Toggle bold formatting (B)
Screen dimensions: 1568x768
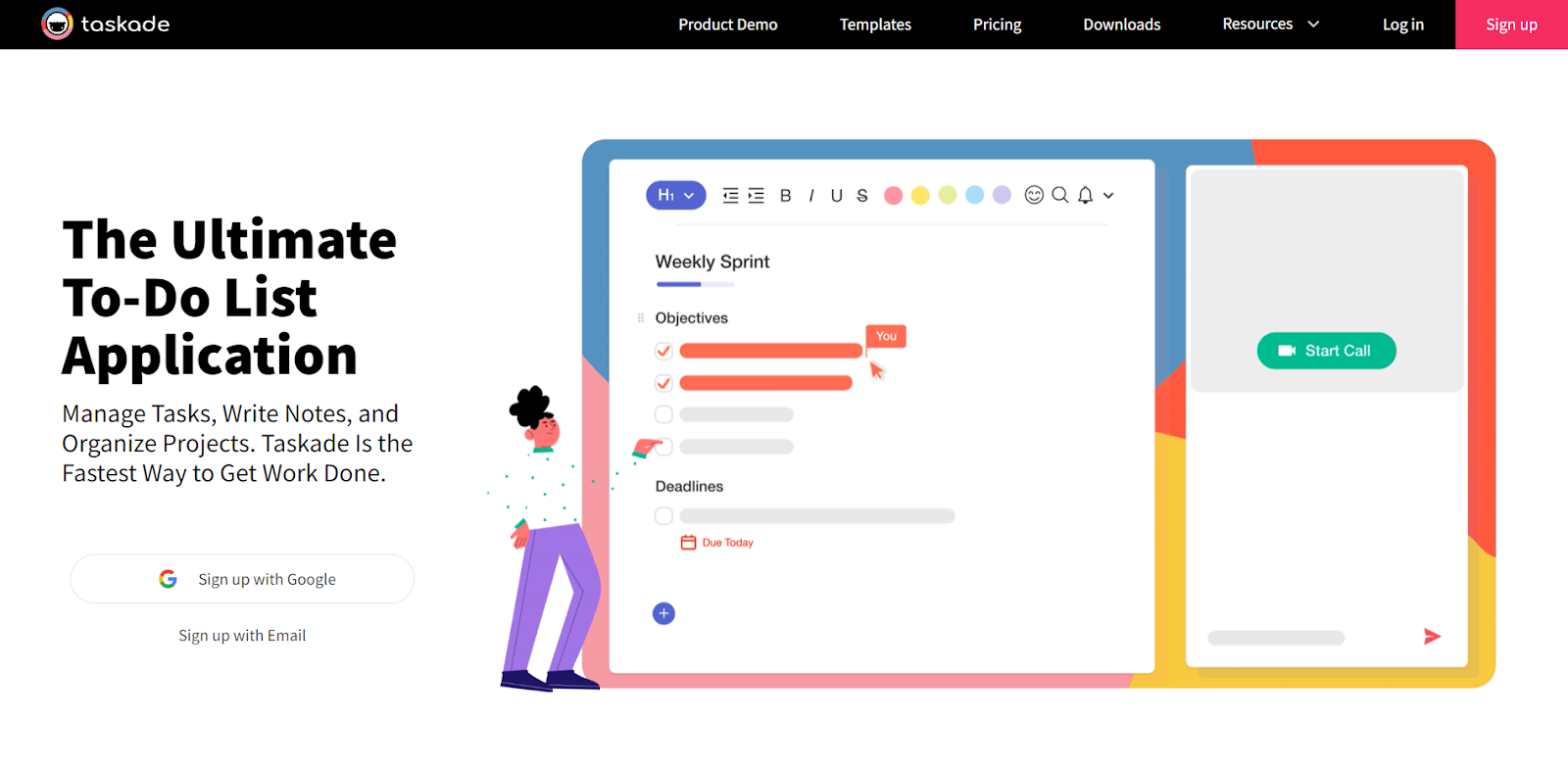(785, 196)
